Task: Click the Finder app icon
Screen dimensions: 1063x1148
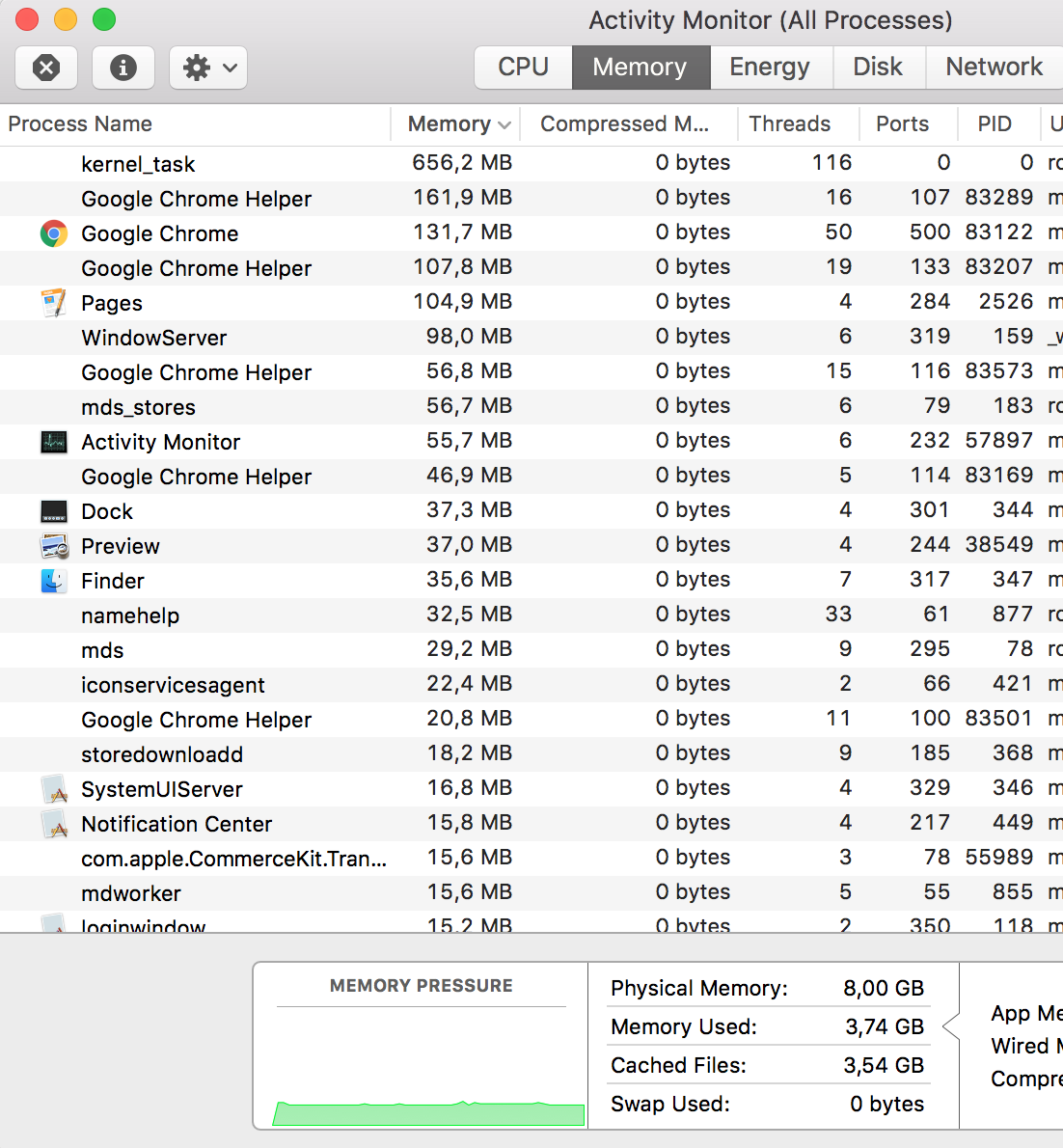Action: click(x=53, y=581)
